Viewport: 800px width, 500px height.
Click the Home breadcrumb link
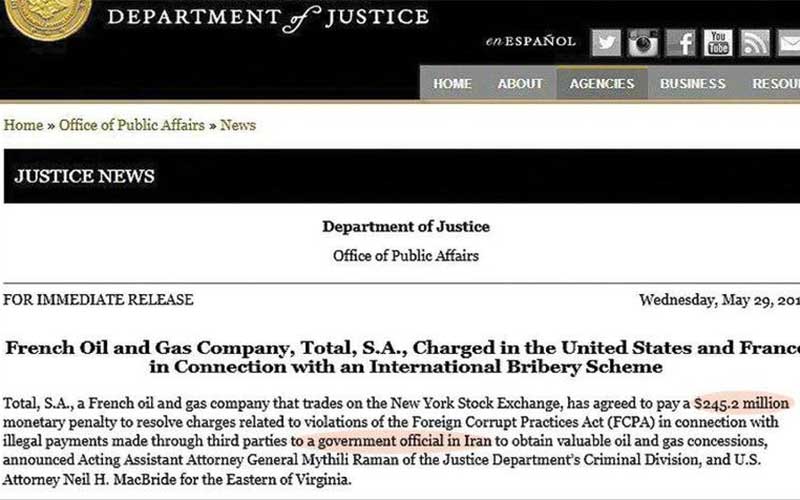pos(24,126)
